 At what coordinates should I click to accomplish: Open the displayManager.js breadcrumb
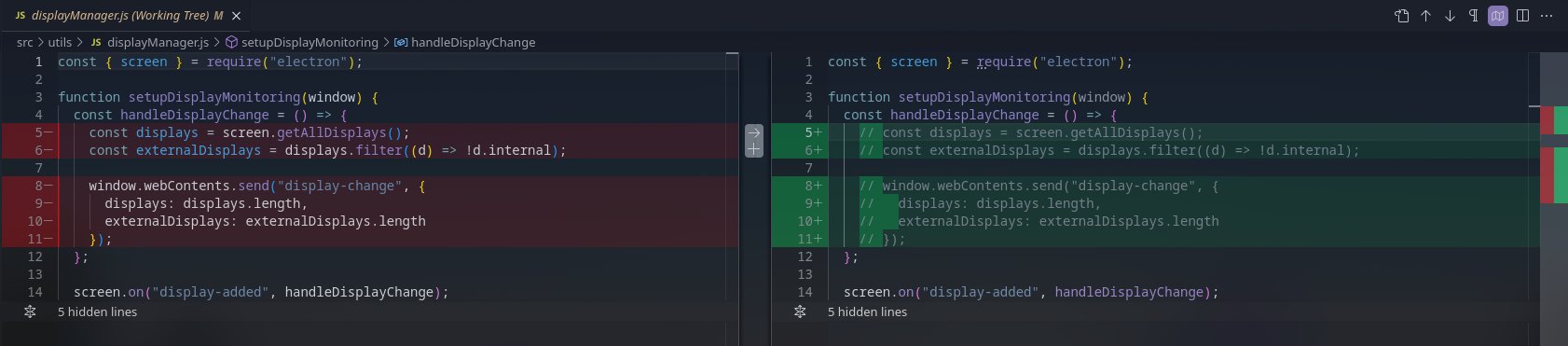point(149,42)
